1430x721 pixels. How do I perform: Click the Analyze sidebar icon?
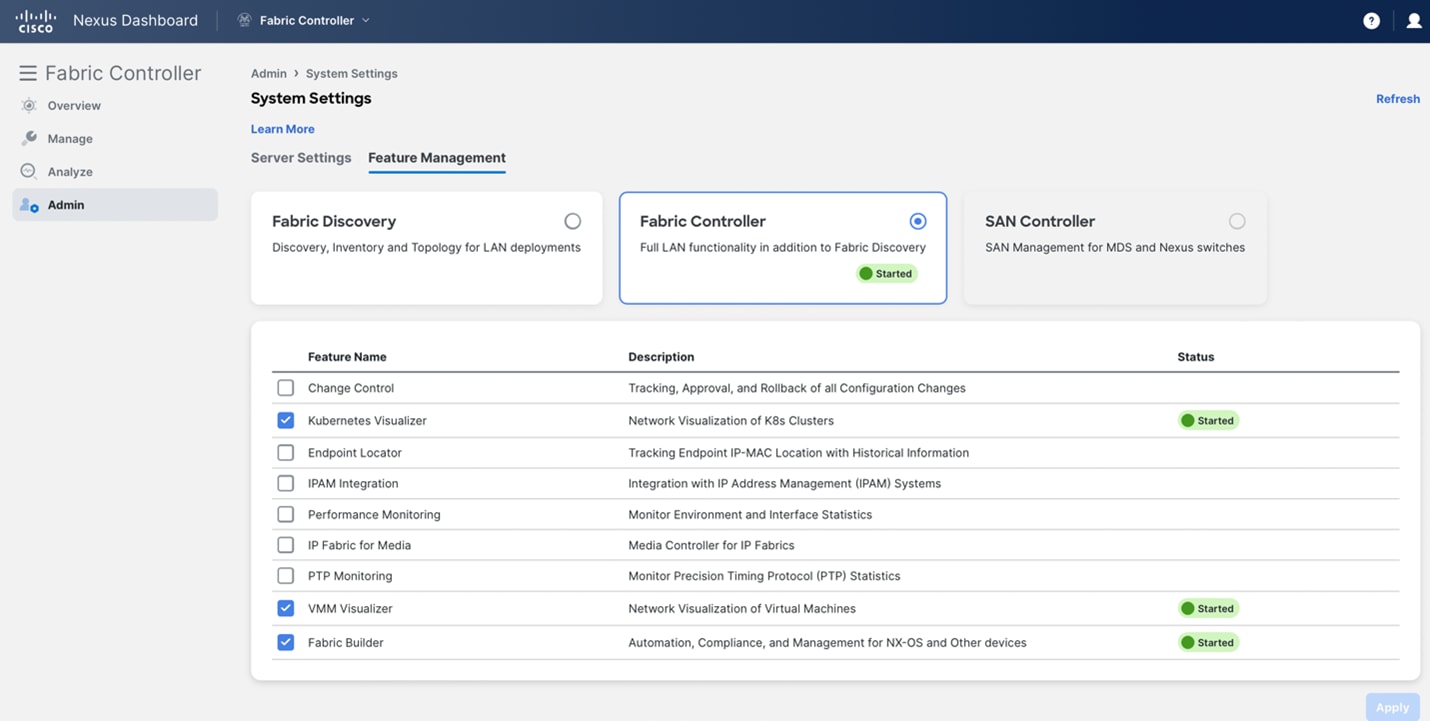pos(29,171)
